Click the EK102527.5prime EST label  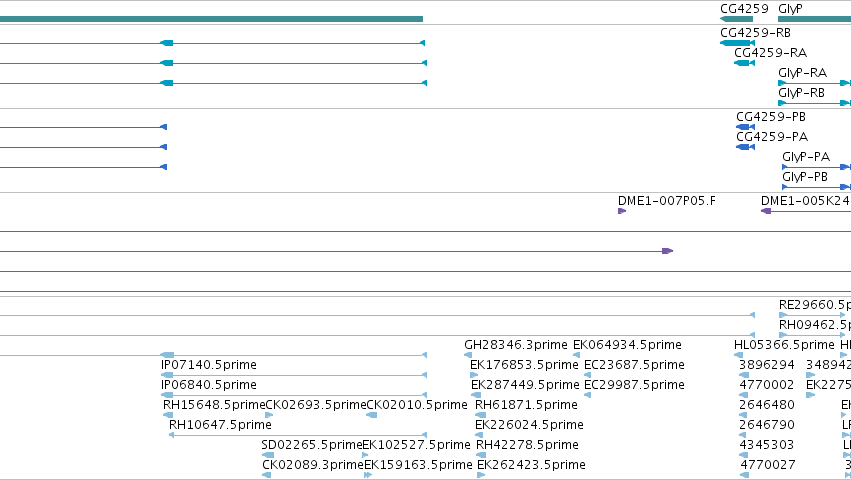click(x=416, y=445)
